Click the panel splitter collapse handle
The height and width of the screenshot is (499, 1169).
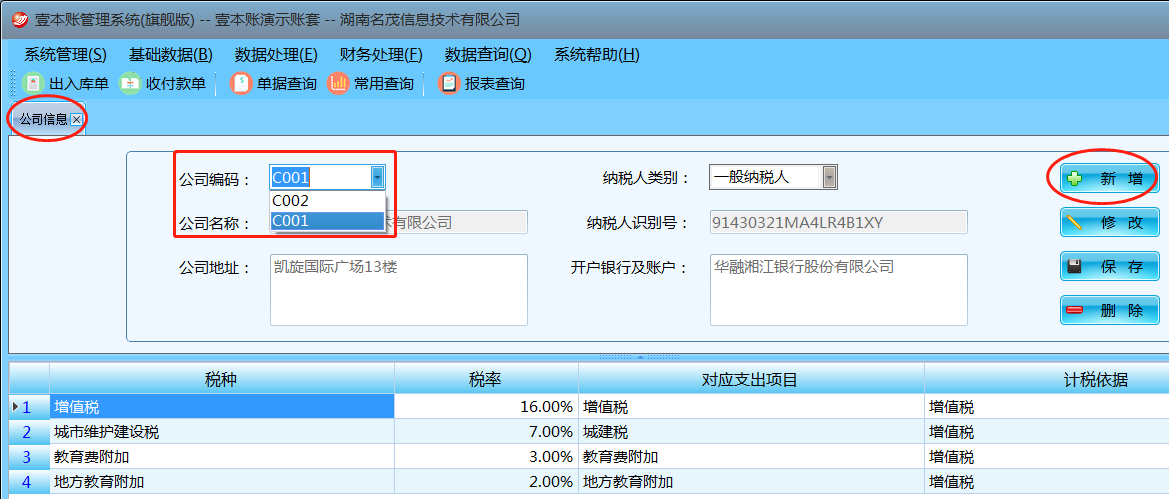[x=639, y=357]
